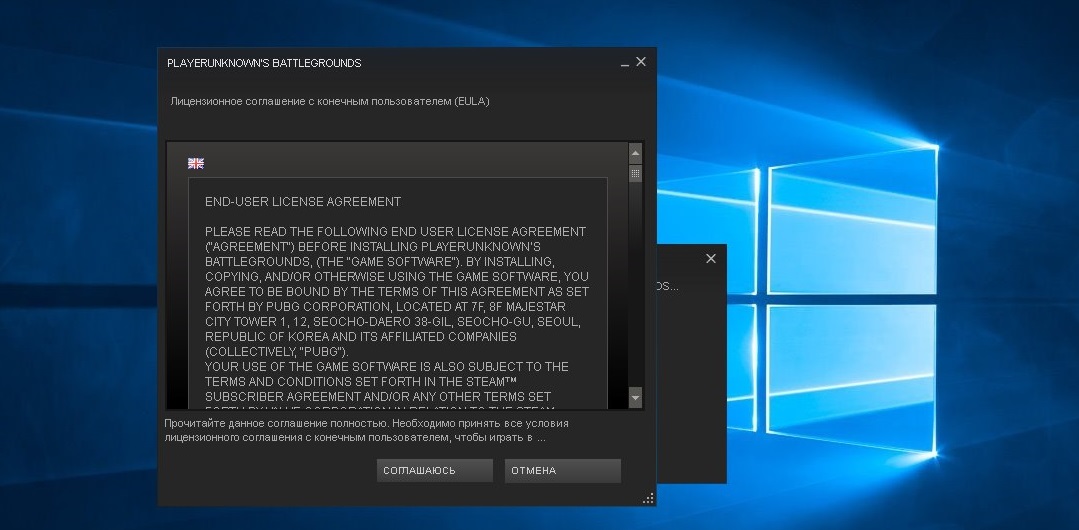Close the PLAYERUNKNOWN'S BATTLEGROUNDS EULA dialog
This screenshot has width=1079, height=530.
point(641,62)
